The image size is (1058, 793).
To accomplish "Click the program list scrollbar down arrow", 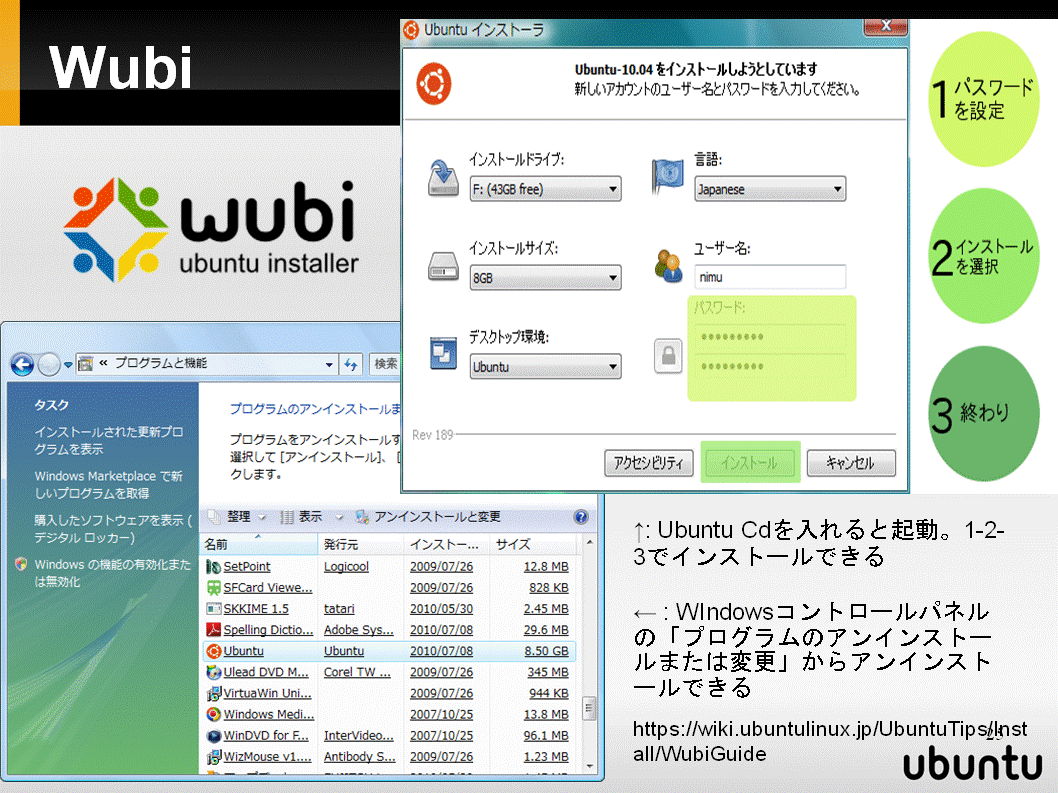I will coord(590,766).
